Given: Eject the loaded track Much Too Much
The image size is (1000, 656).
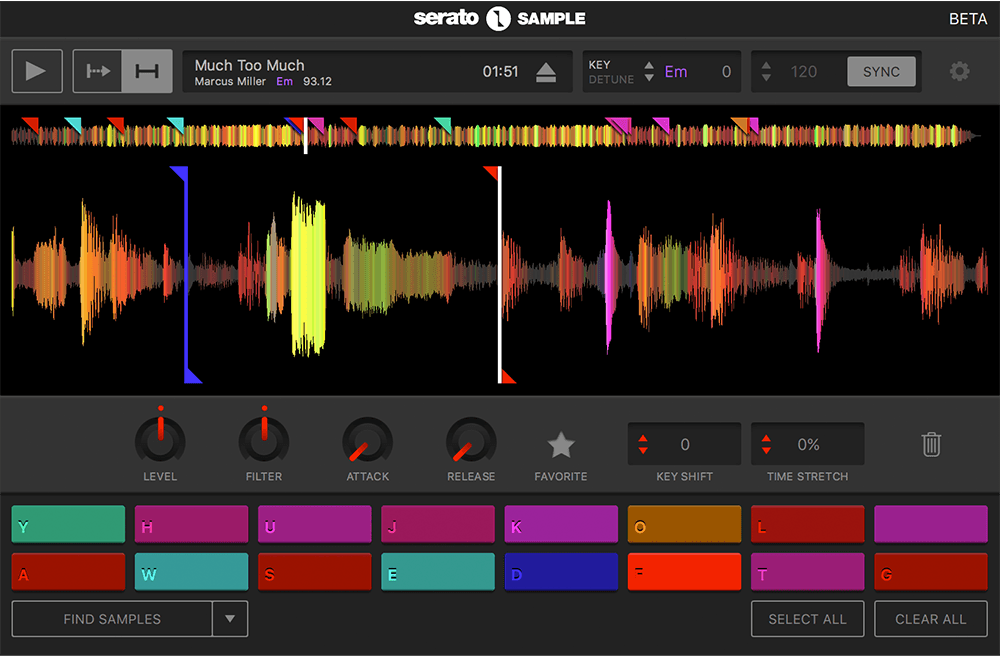Looking at the screenshot, I should click(x=546, y=71).
